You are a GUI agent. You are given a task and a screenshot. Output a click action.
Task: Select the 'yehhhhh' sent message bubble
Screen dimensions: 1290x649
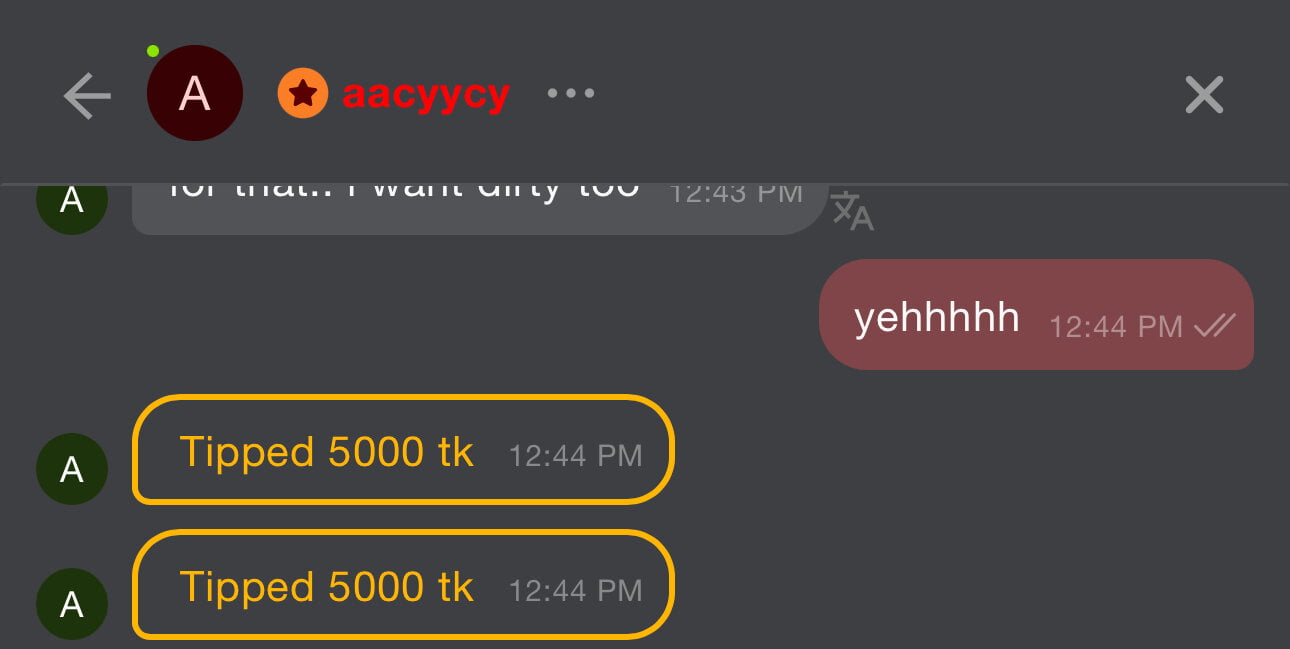pos(1036,315)
